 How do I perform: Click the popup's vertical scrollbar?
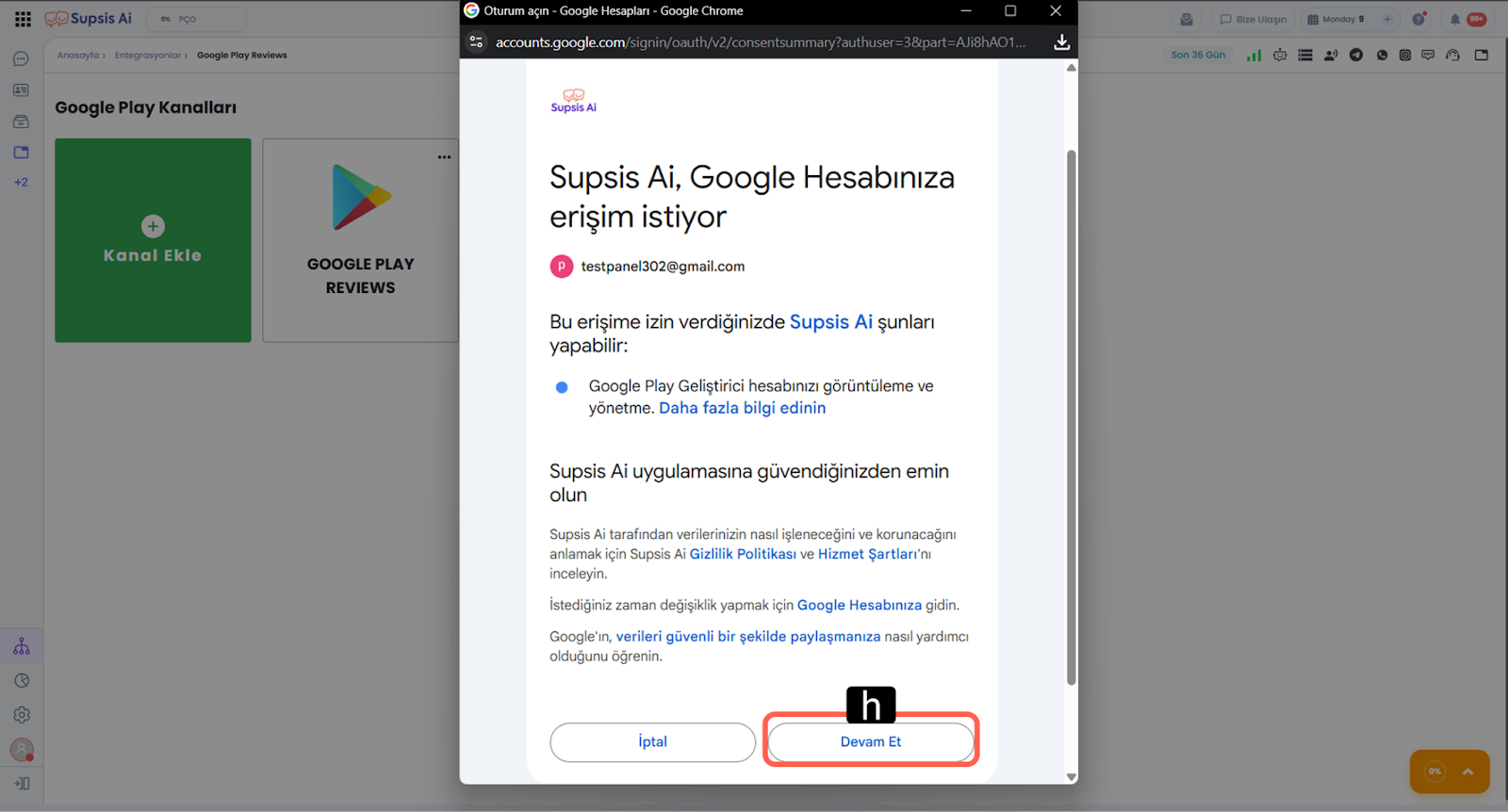(1071, 414)
